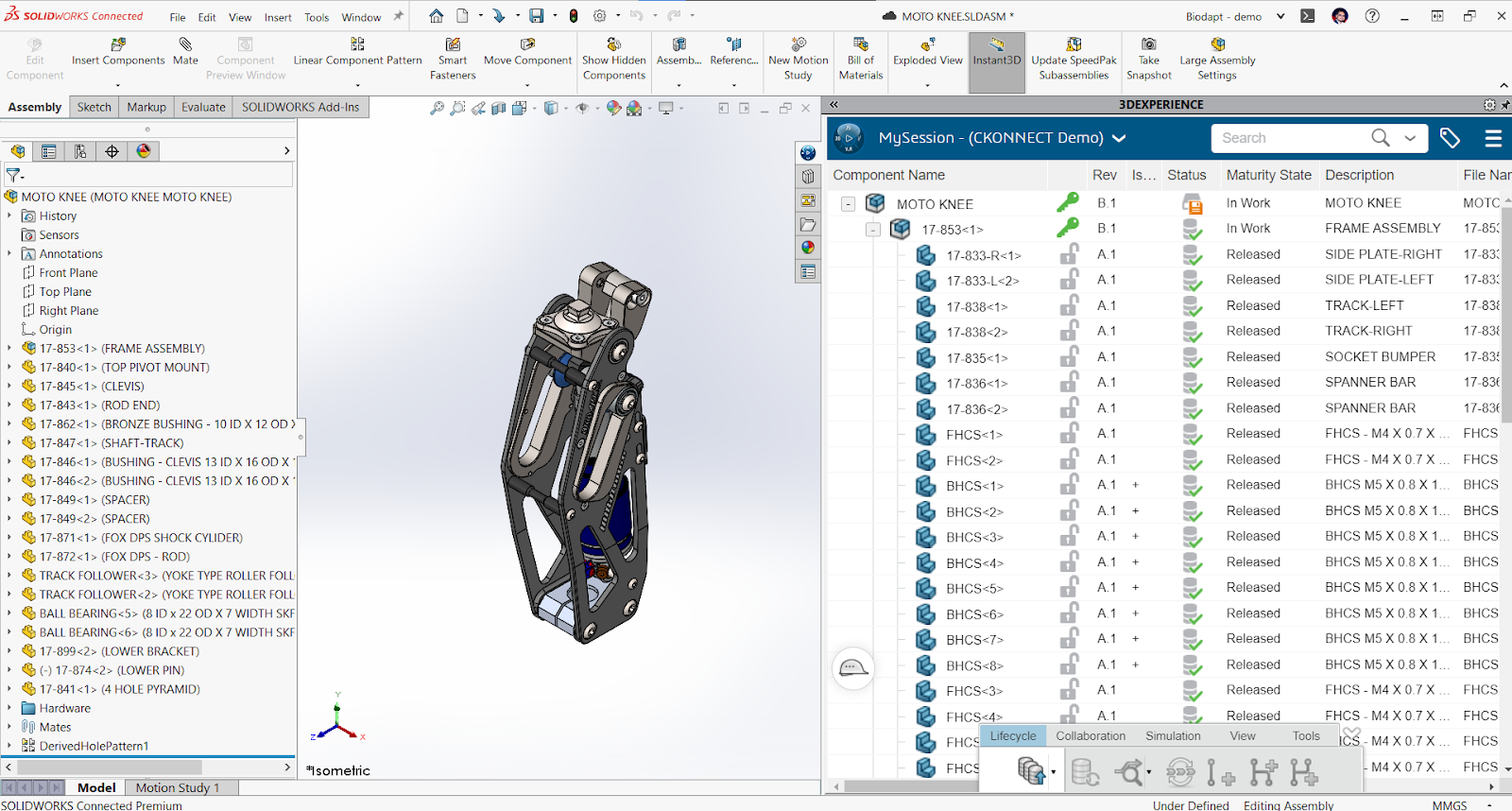
Task: Expand 17-853<1> FRAME ASSEMBLY in feature tree
Action: click(9, 349)
